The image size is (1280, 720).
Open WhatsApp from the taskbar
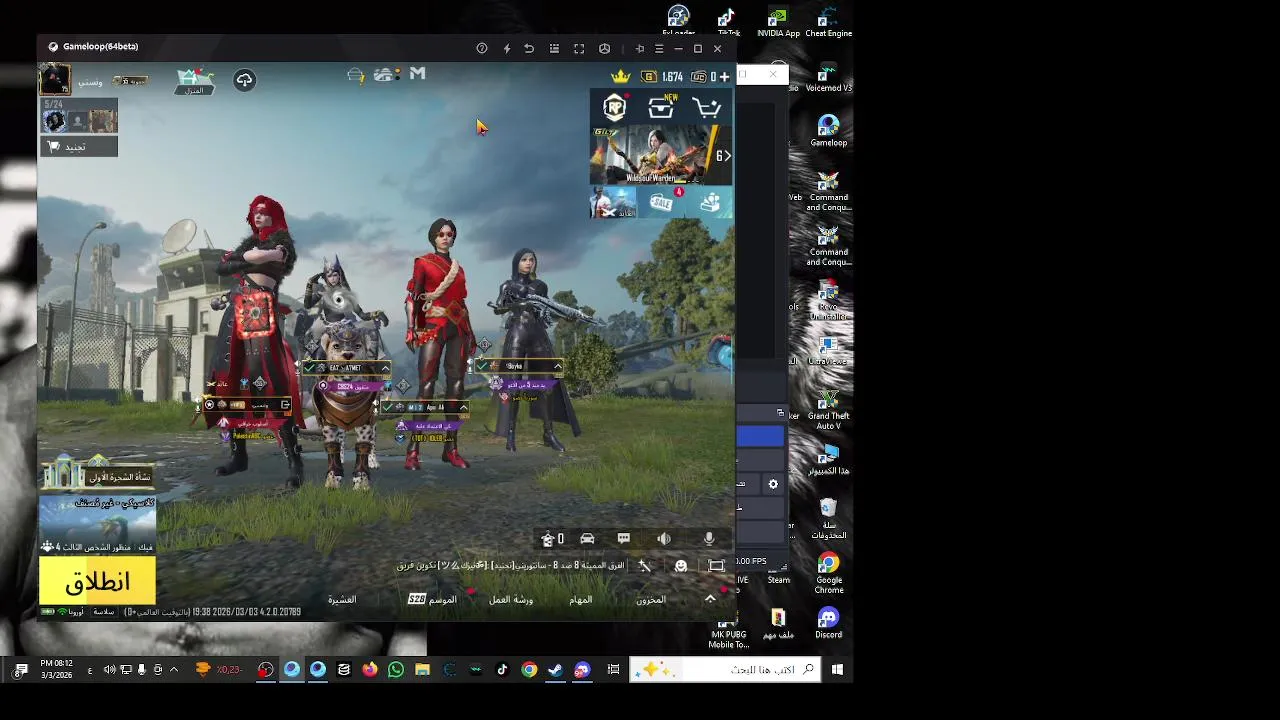coord(396,670)
